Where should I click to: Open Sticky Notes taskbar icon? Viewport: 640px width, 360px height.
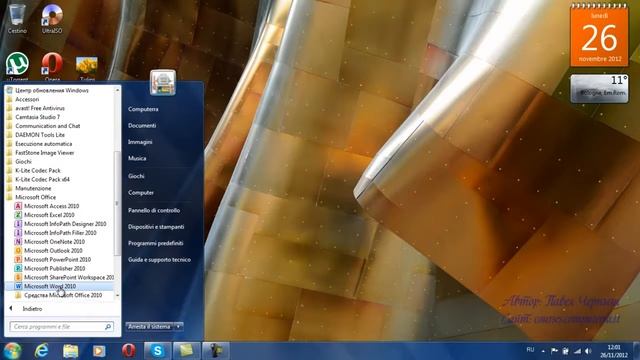[187, 351]
